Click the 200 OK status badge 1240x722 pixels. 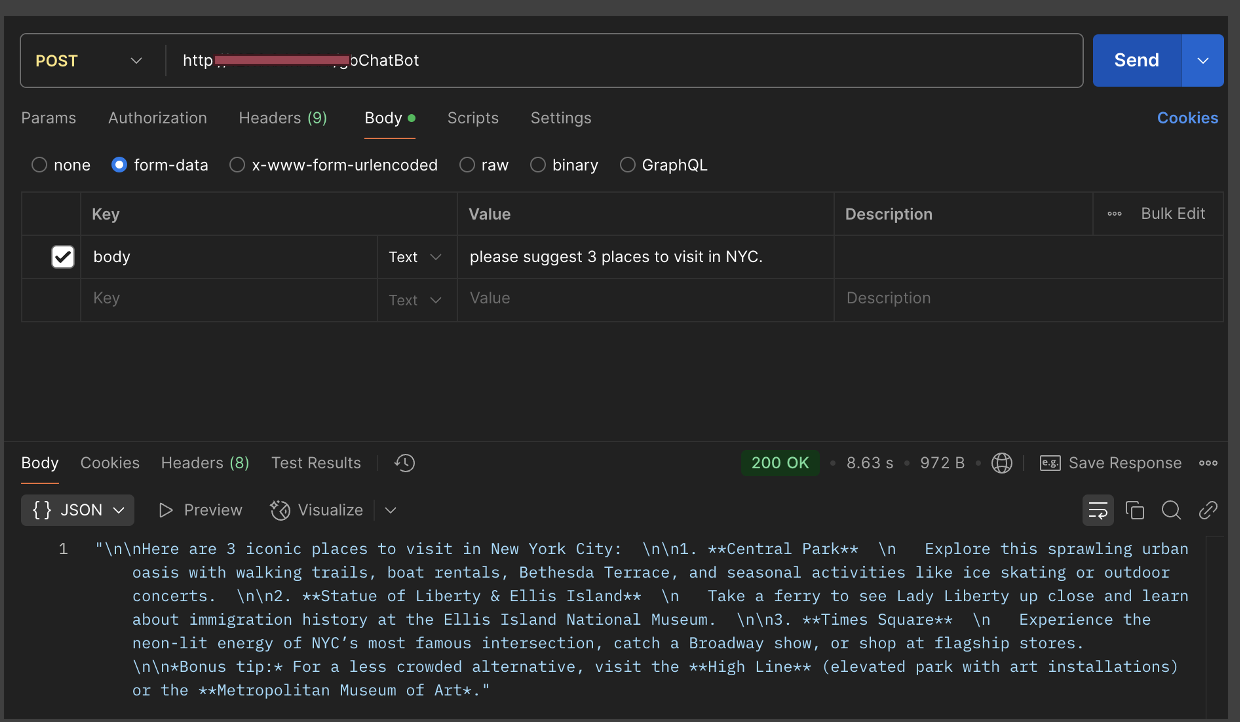780,463
